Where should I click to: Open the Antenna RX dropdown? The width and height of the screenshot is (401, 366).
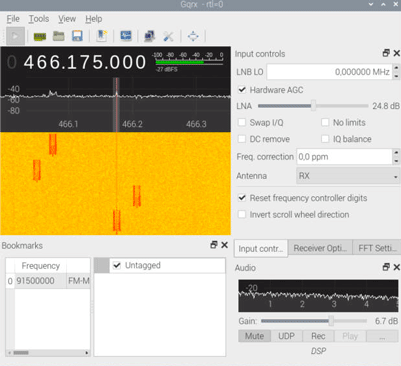(x=348, y=176)
